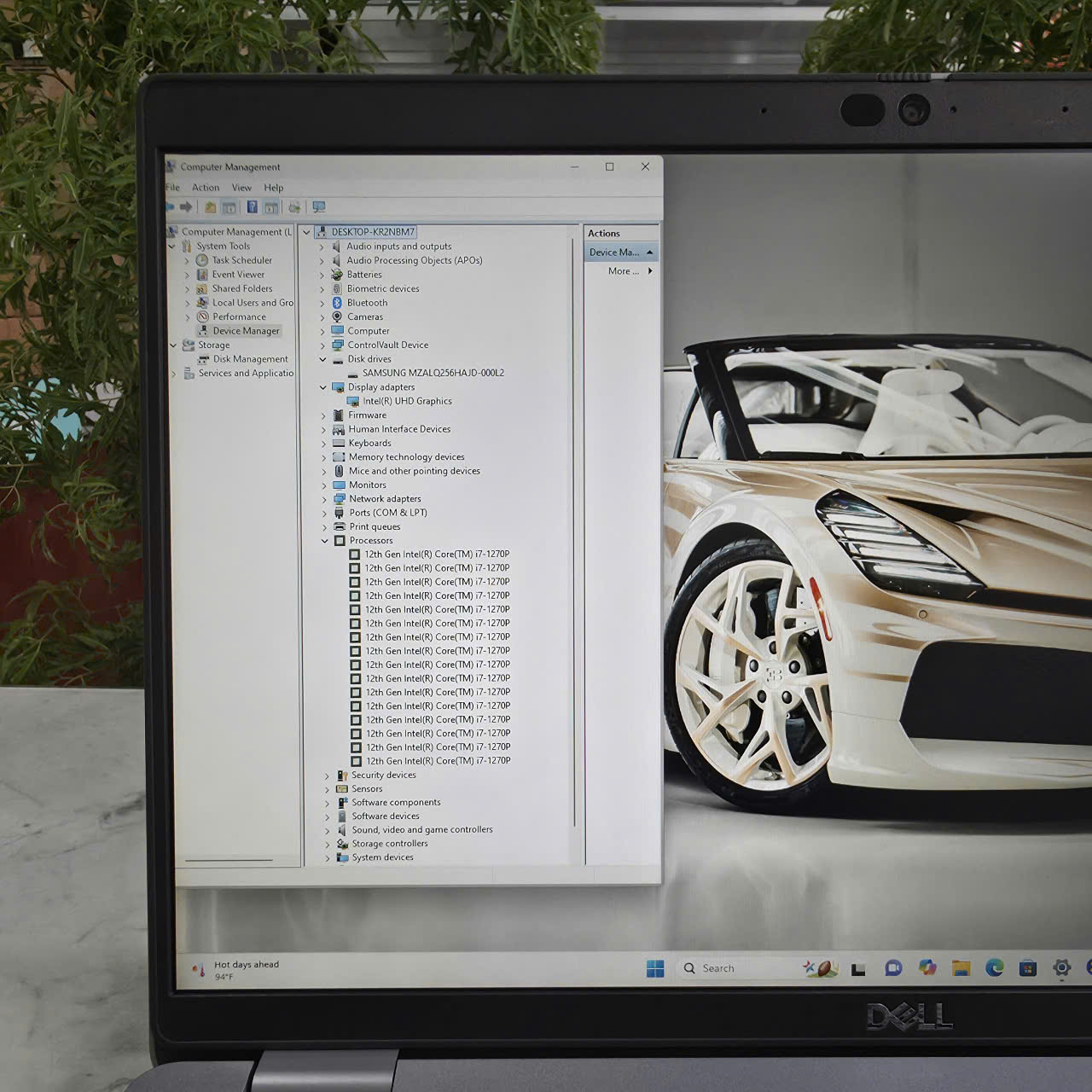Screen dimensions: 1092x1092
Task: Collapse the Processors category
Action: [325, 541]
